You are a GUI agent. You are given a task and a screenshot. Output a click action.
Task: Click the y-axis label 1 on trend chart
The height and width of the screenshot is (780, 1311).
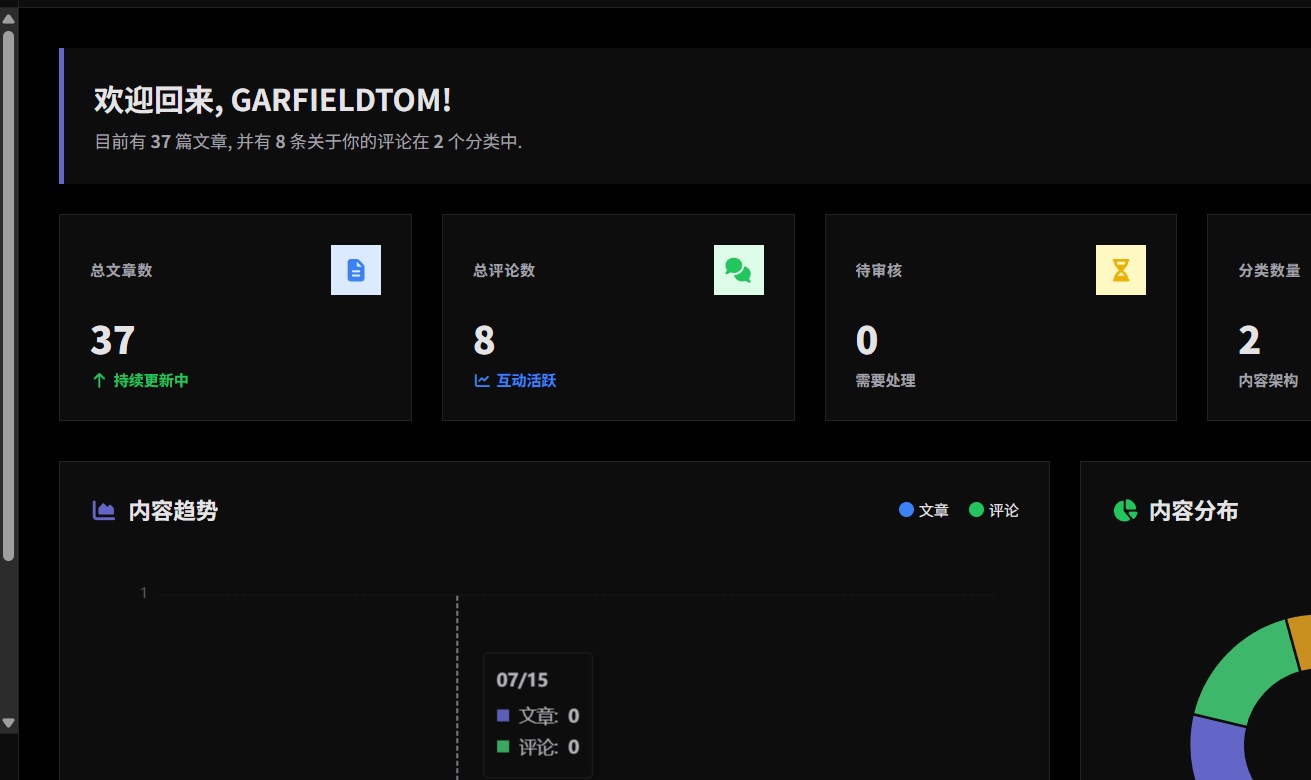pyautogui.click(x=143, y=593)
